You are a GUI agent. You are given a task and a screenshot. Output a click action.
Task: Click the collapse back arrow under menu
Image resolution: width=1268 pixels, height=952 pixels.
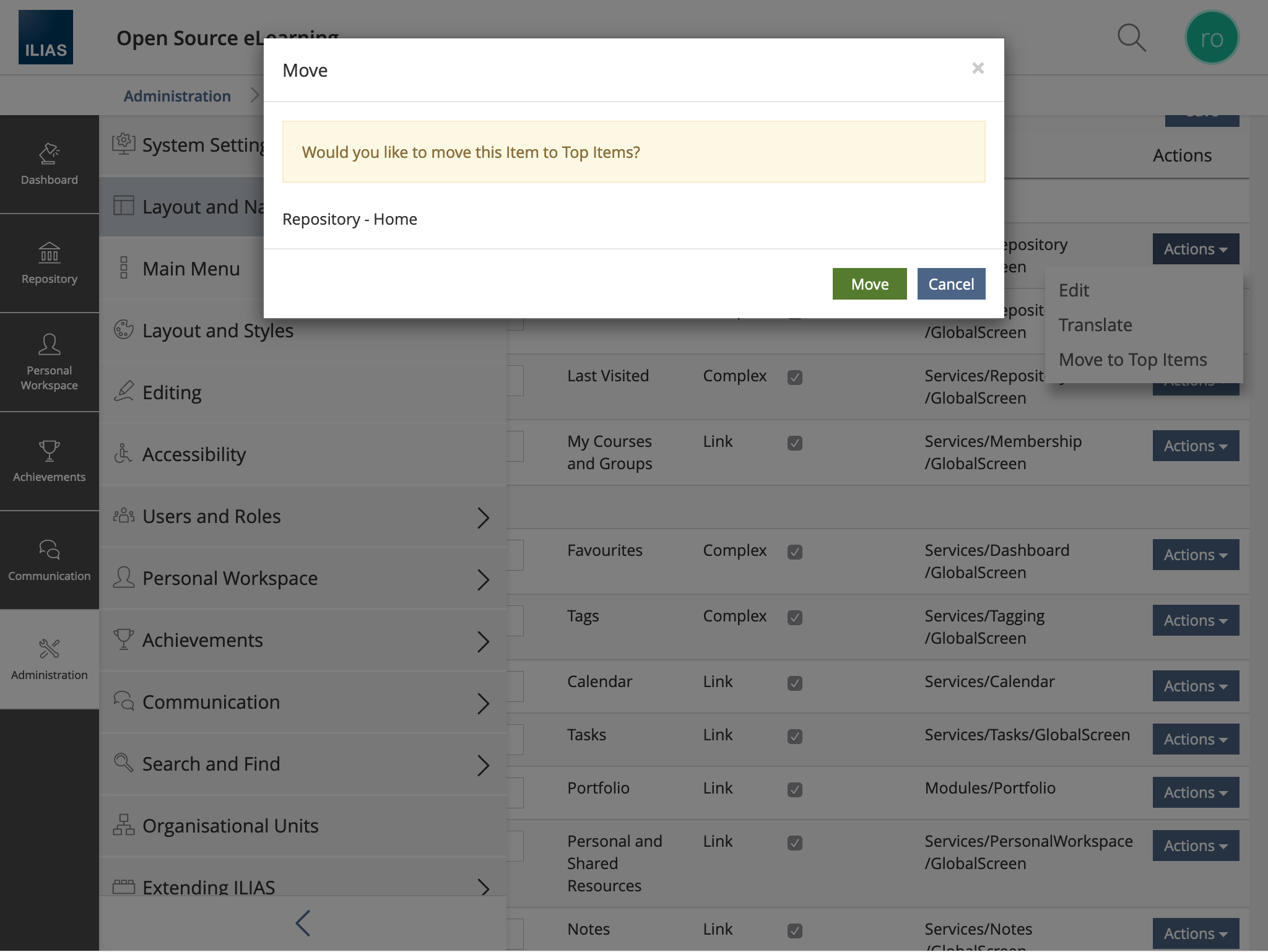303,923
